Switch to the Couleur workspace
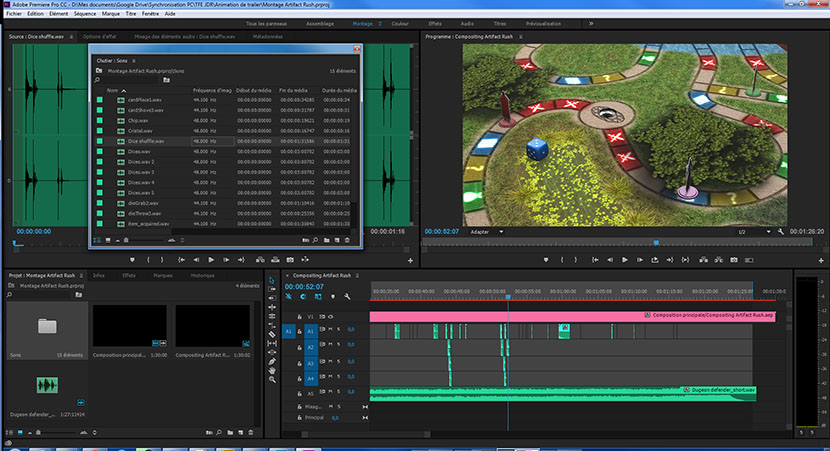 (400, 23)
